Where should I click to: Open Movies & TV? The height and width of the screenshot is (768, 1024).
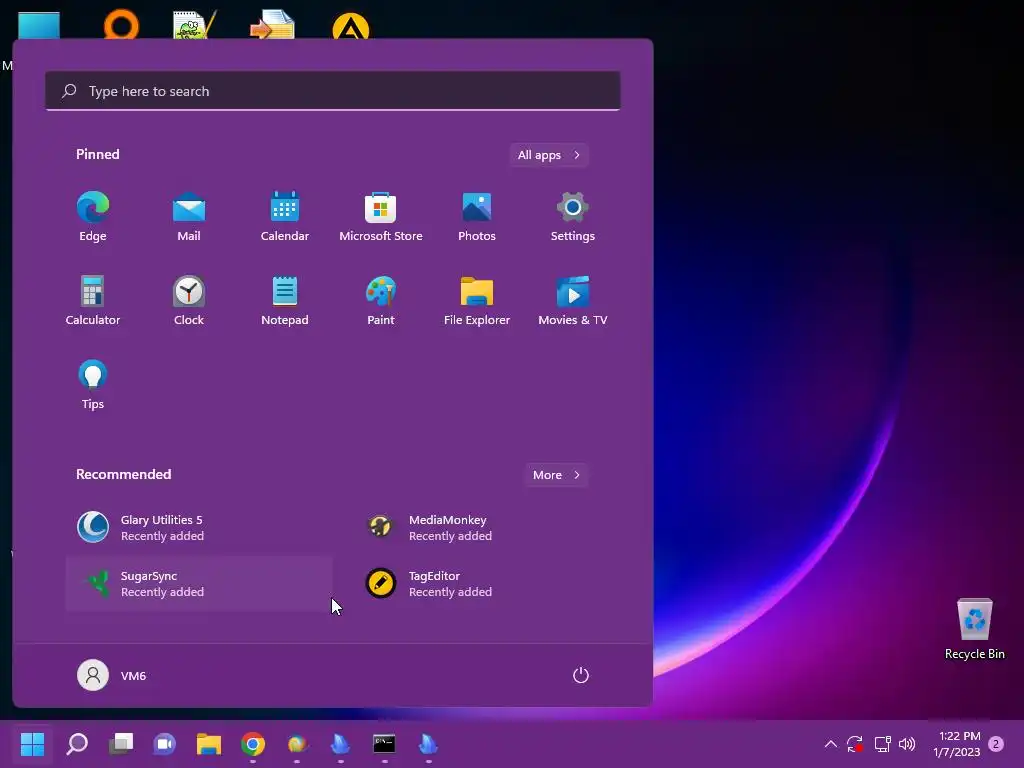click(573, 301)
